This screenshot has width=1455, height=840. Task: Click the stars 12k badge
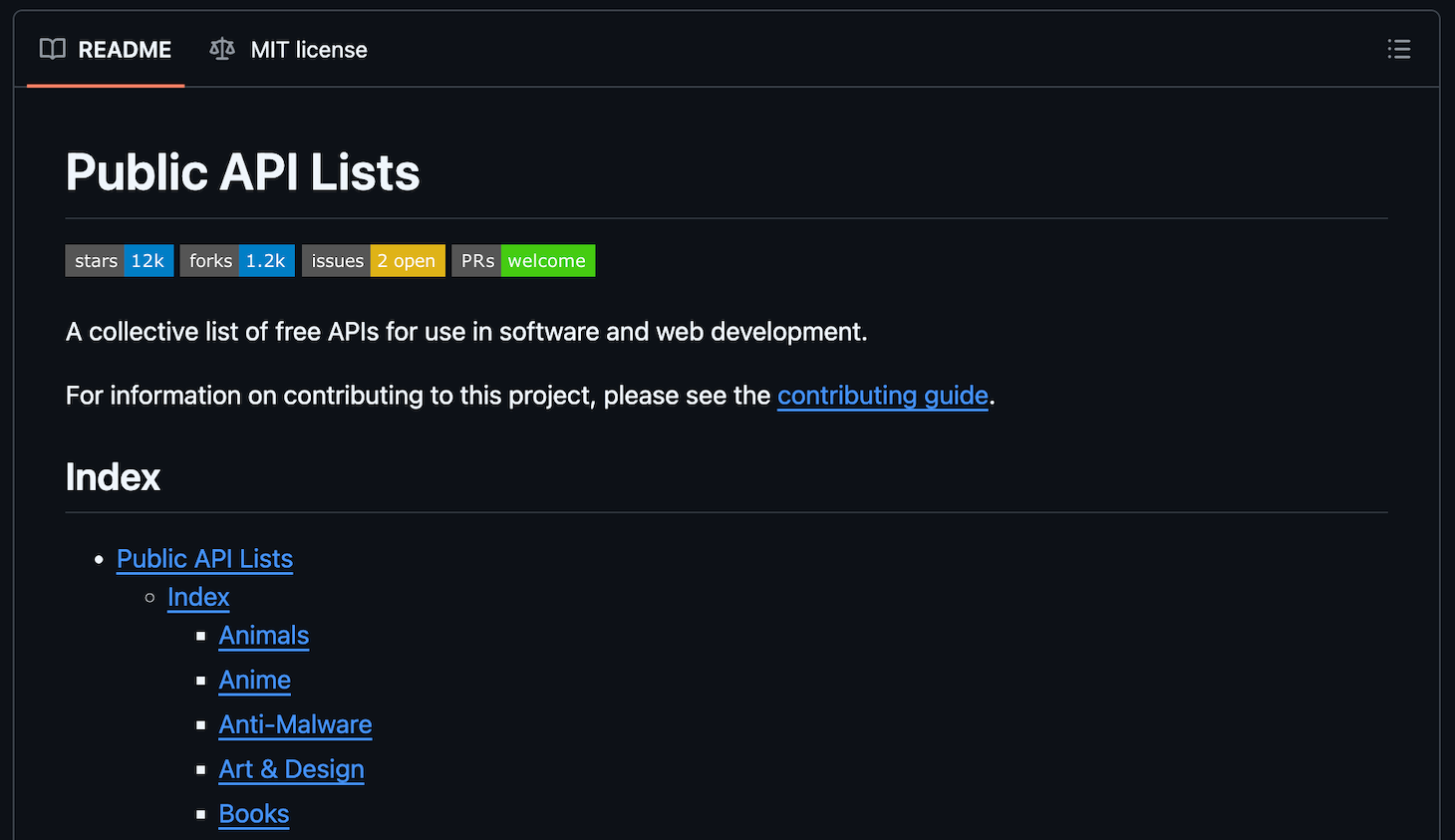tap(119, 260)
